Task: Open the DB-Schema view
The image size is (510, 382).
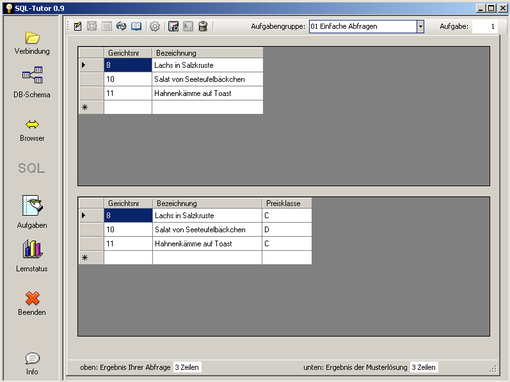Action: (32, 75)
